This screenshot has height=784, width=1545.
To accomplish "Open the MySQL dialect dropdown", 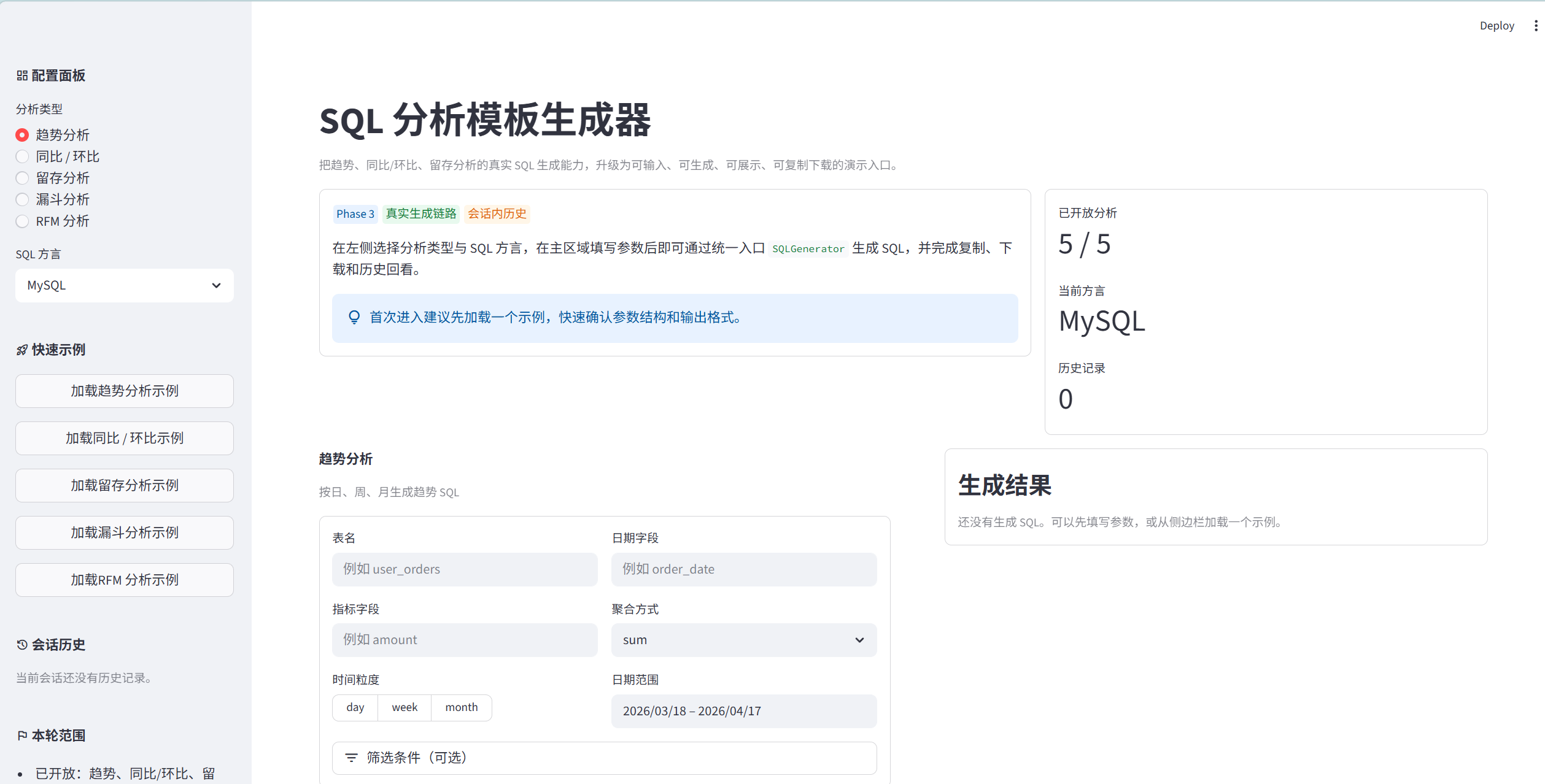I will [125, 285].
